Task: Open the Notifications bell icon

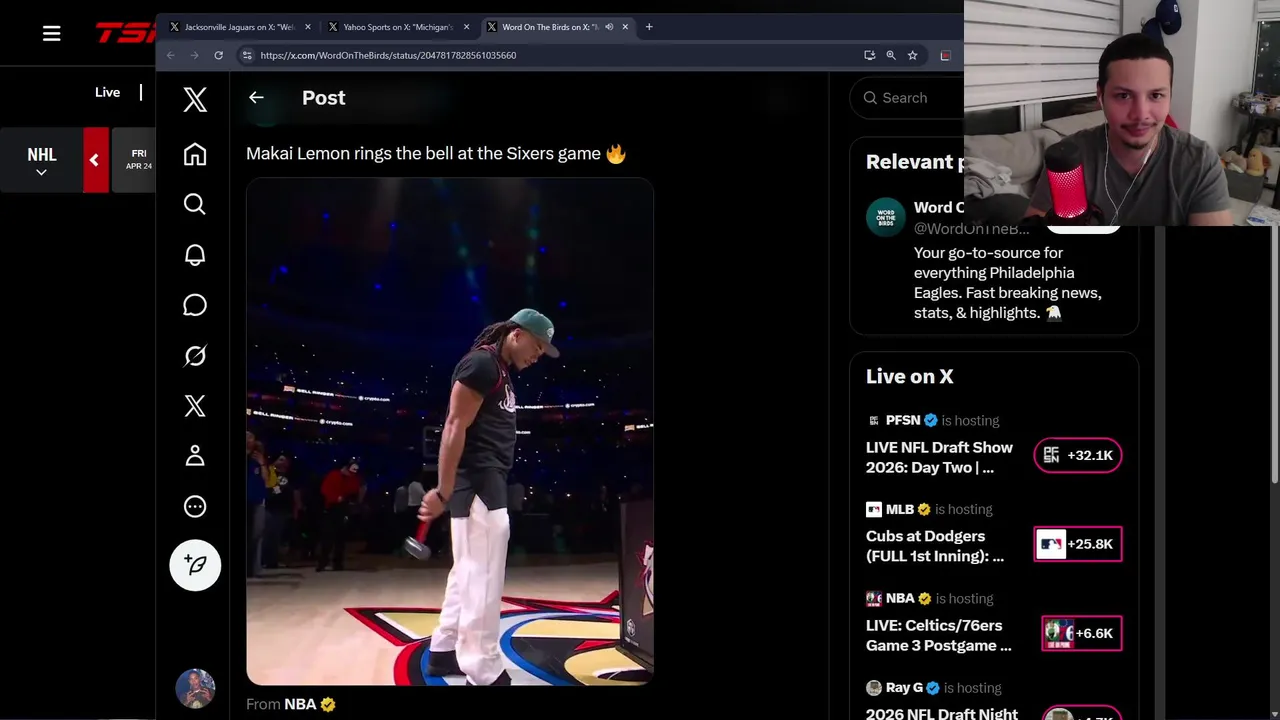Action: tap(195, 255)
